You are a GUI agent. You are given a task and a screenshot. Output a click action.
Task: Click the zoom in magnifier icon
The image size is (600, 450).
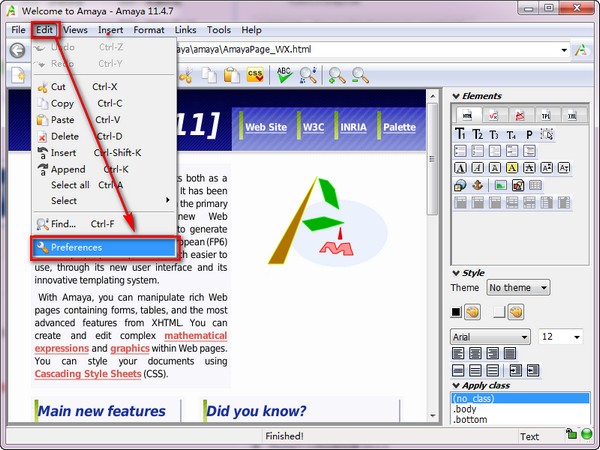click(337, 75)
